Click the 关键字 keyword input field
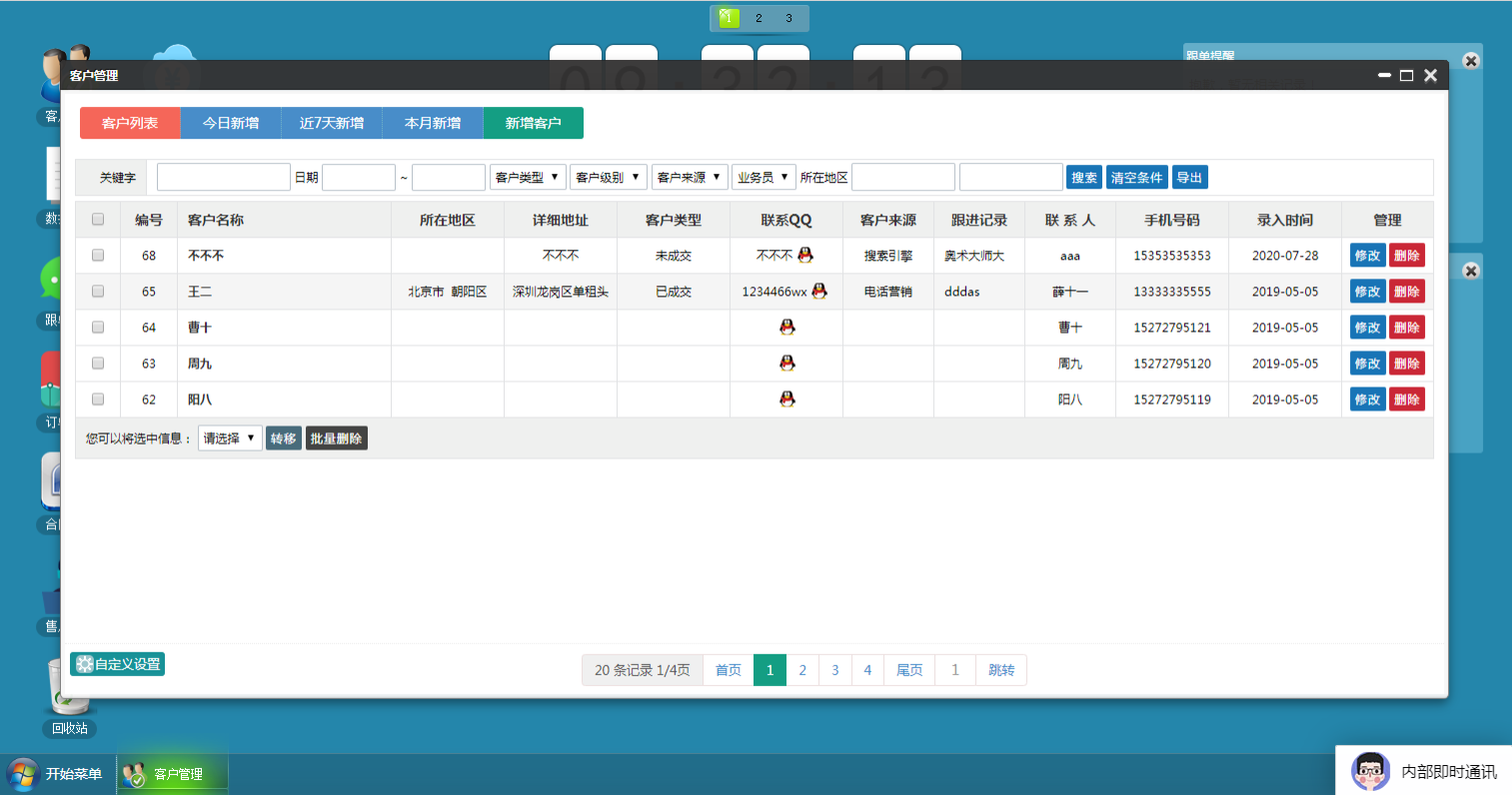The height and width of the screenshot is (795, 1512). point(224,177)
